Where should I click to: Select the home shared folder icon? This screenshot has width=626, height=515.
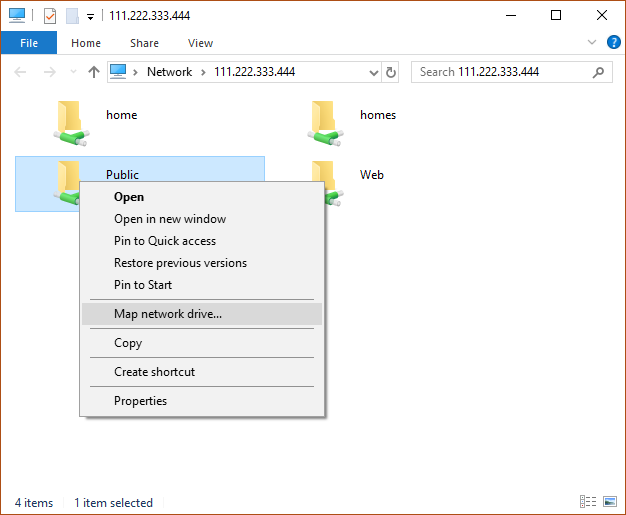tap(71, 123)
